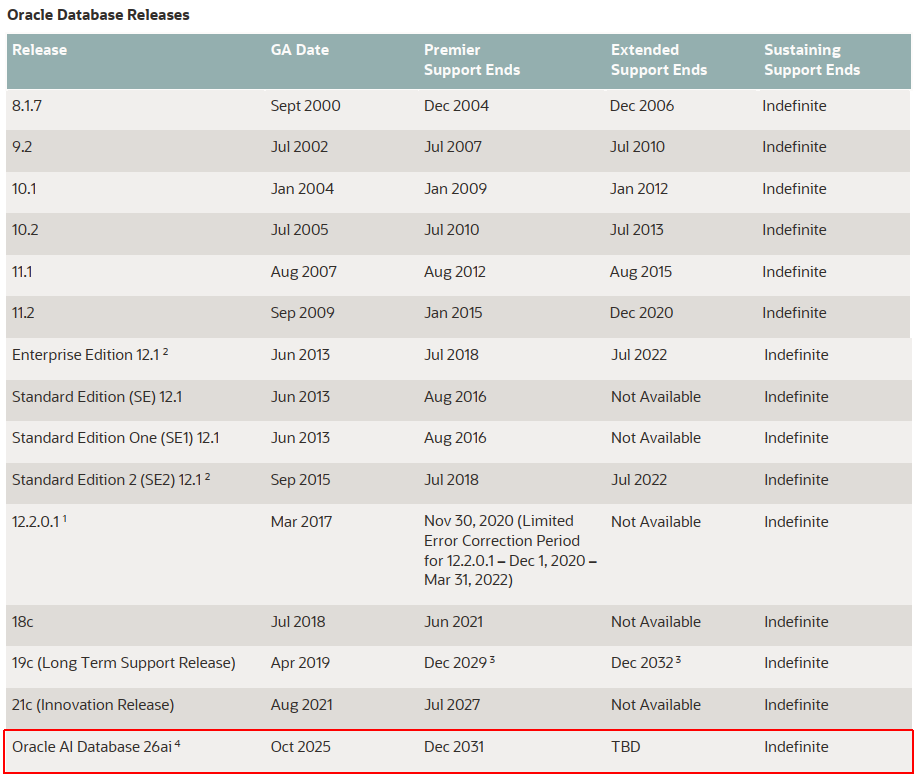Screen dimensions: 919x780
Task: Open footnote 1 next to release 12.2.0.1
Action: click(65, 518)
